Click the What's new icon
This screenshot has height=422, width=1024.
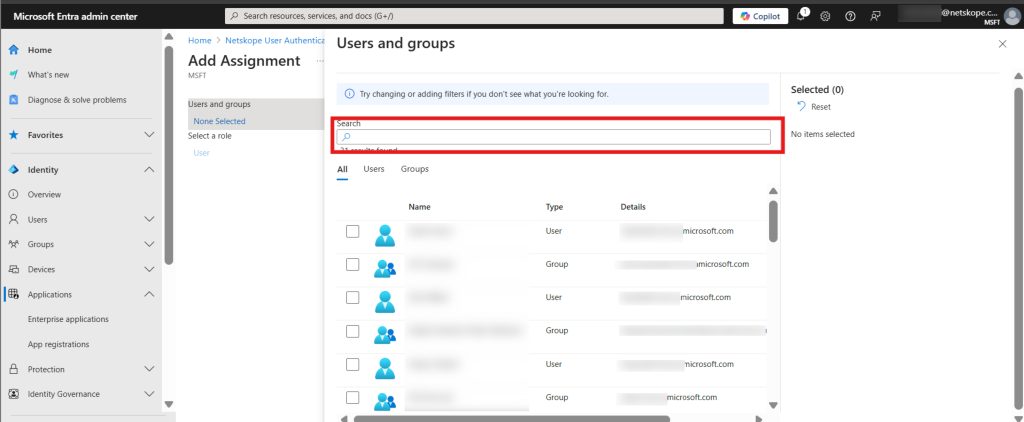click(14, 74)
